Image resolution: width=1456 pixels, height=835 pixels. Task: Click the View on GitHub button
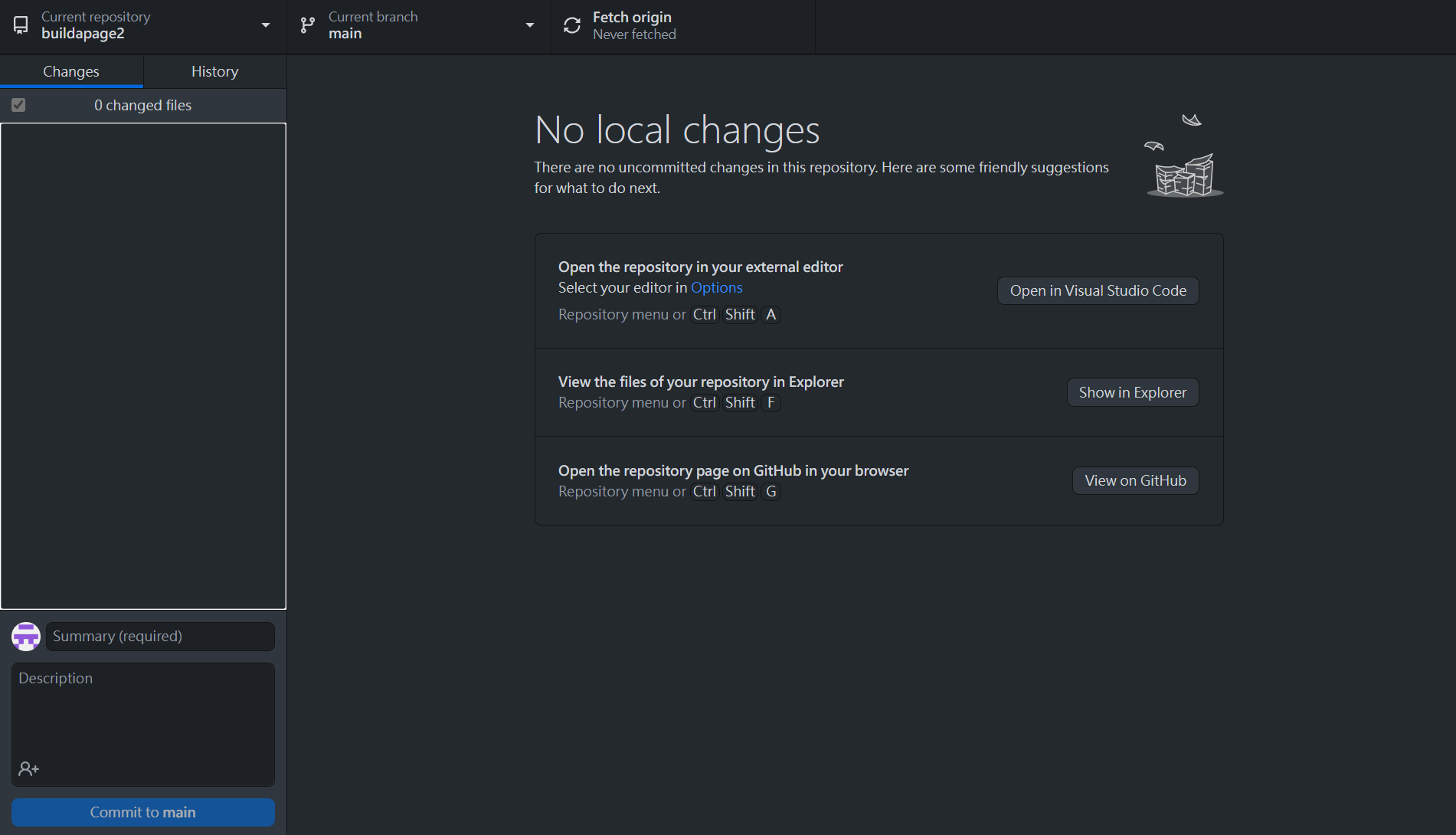pos(1136,481)
